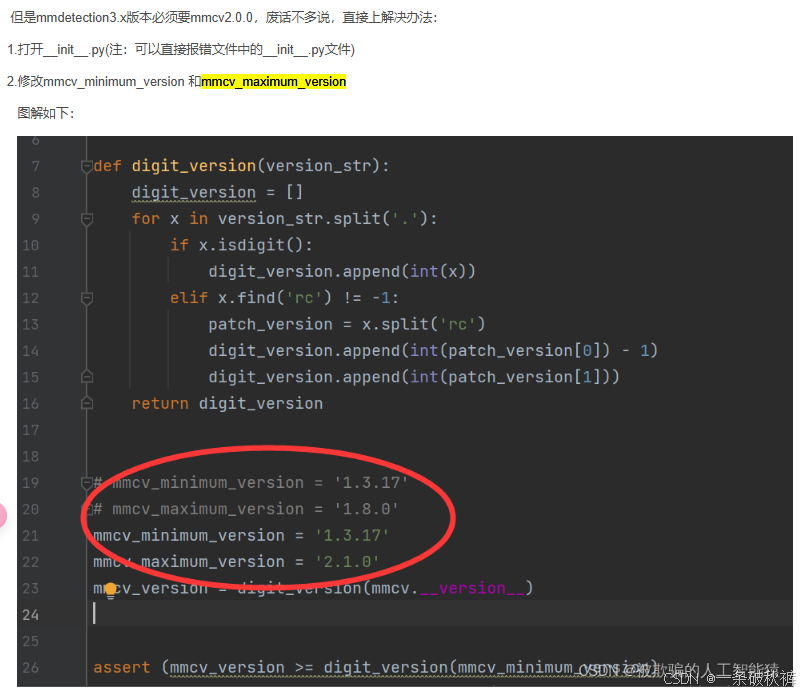
Task: Click line number 24 in the gutter
Action: click(30, 614)
